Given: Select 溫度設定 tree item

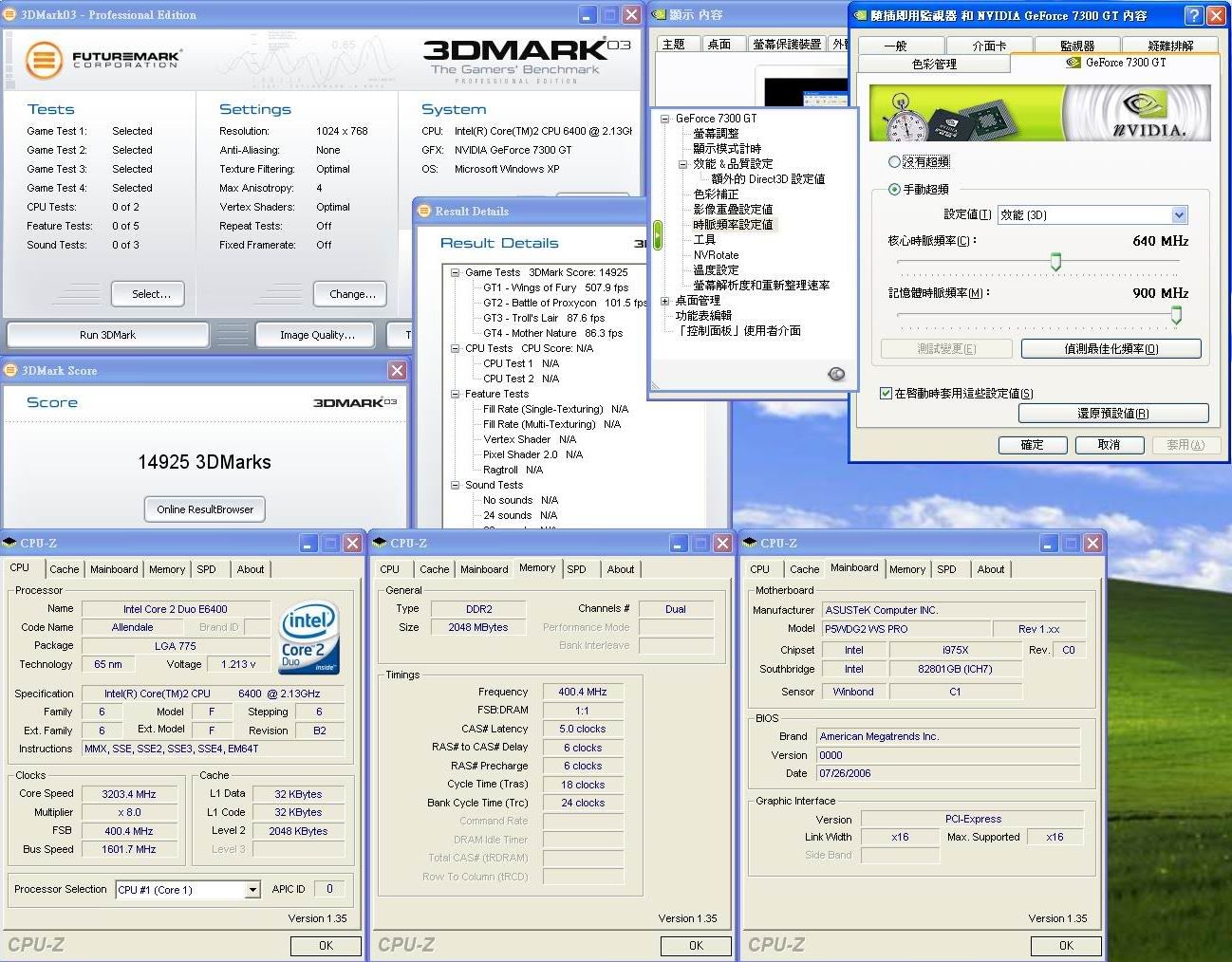Looking at the screenshot, I should coord(716,270).
